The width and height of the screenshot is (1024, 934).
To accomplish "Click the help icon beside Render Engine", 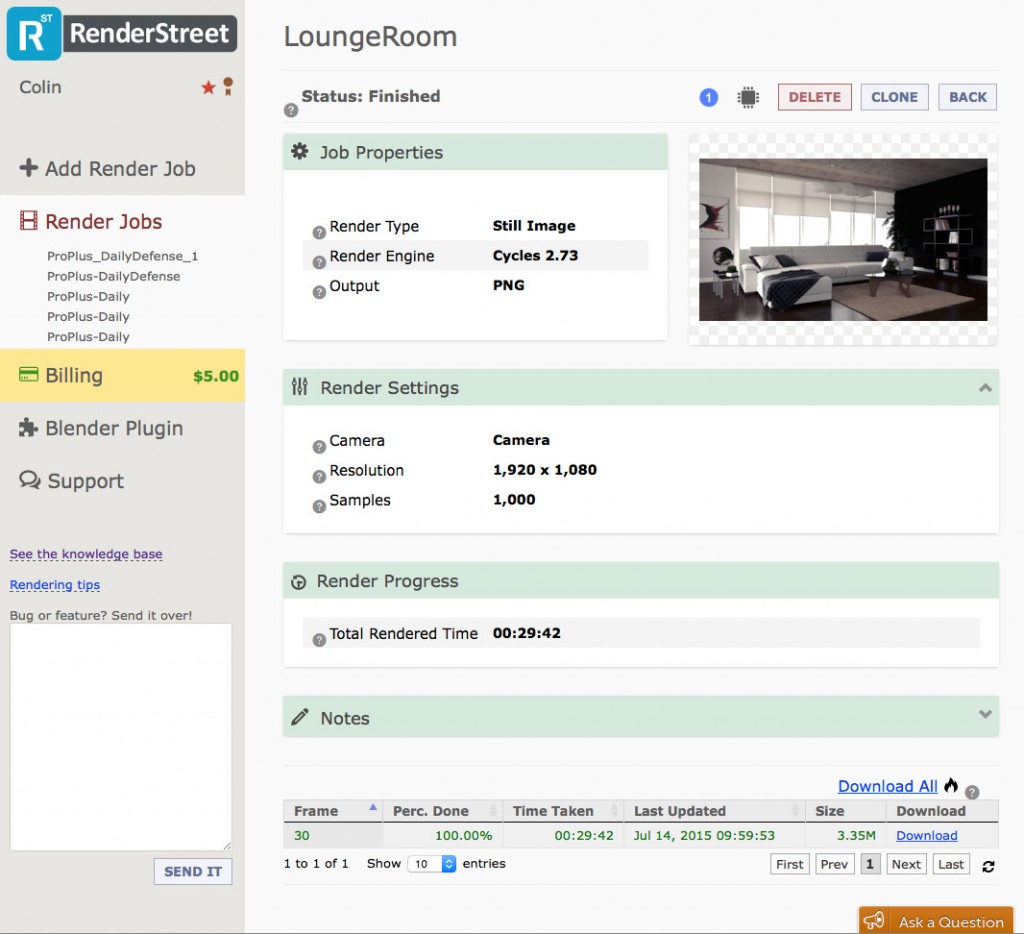I will (319, 262).
